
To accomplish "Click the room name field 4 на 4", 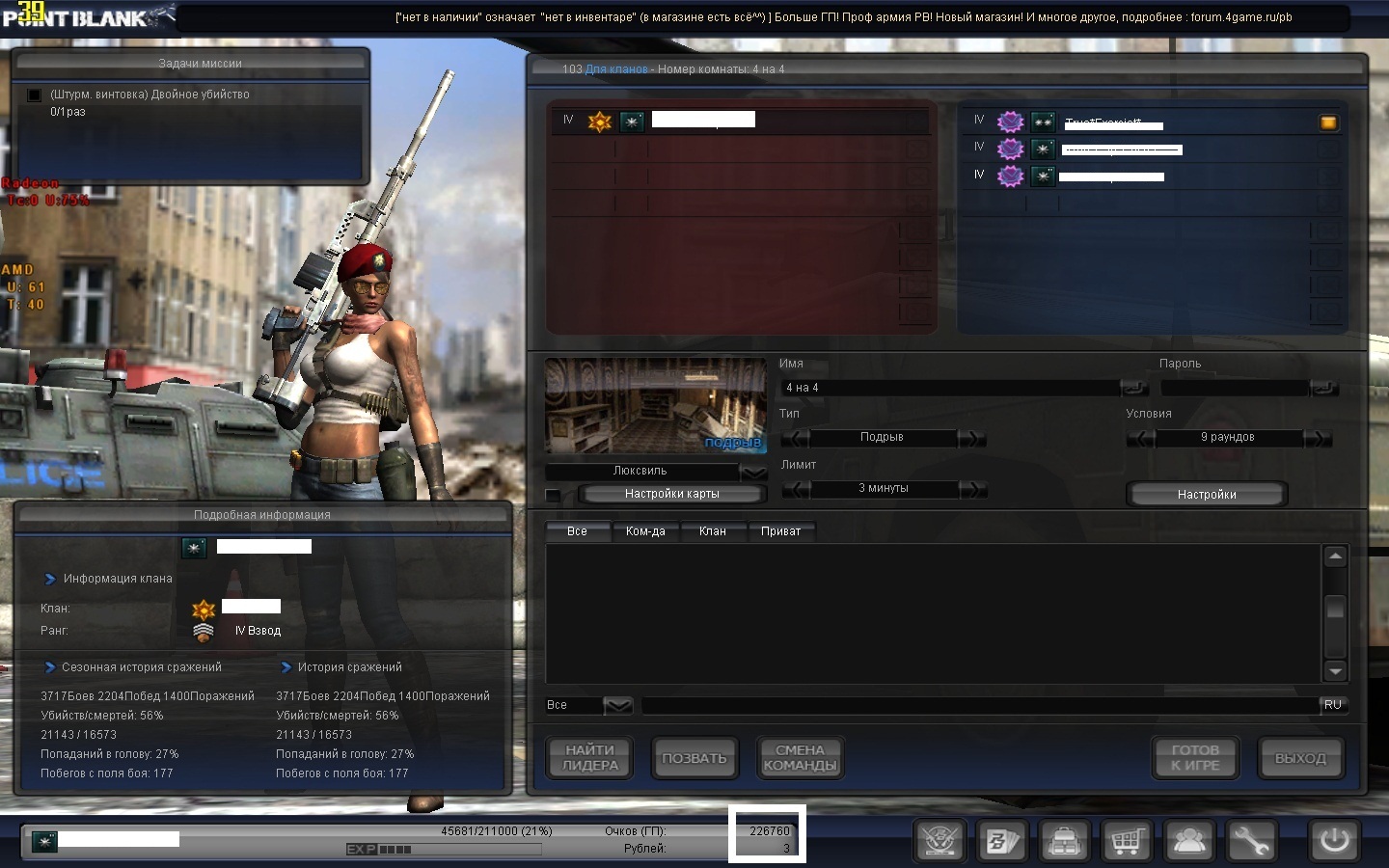I will 950,388.
